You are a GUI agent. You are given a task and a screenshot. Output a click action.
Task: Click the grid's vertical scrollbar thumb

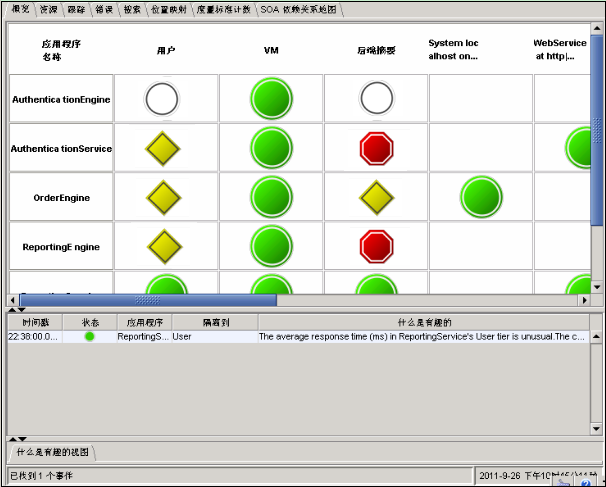597,130
